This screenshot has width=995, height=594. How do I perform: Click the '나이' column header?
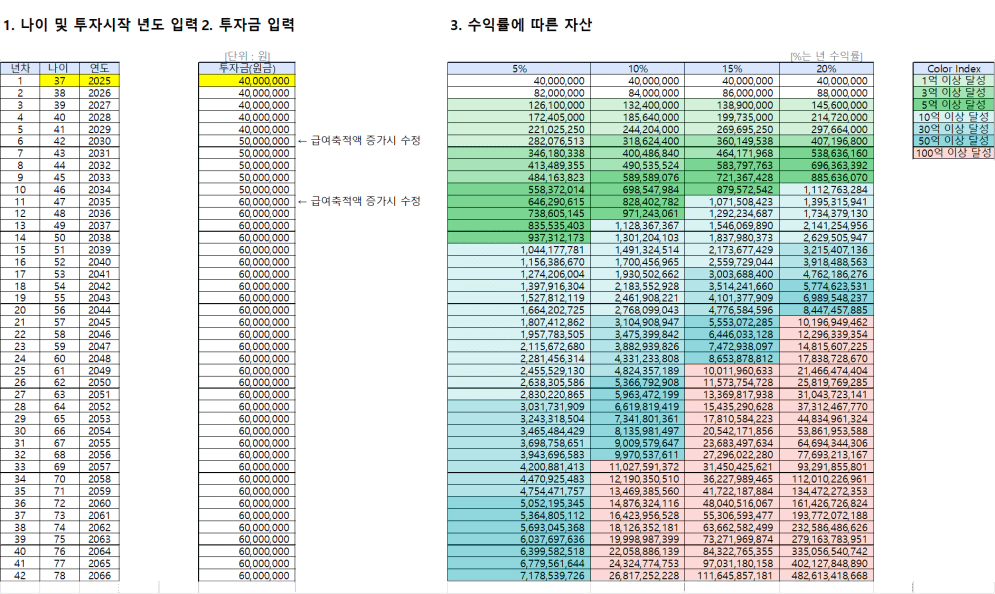click(60, 69)
